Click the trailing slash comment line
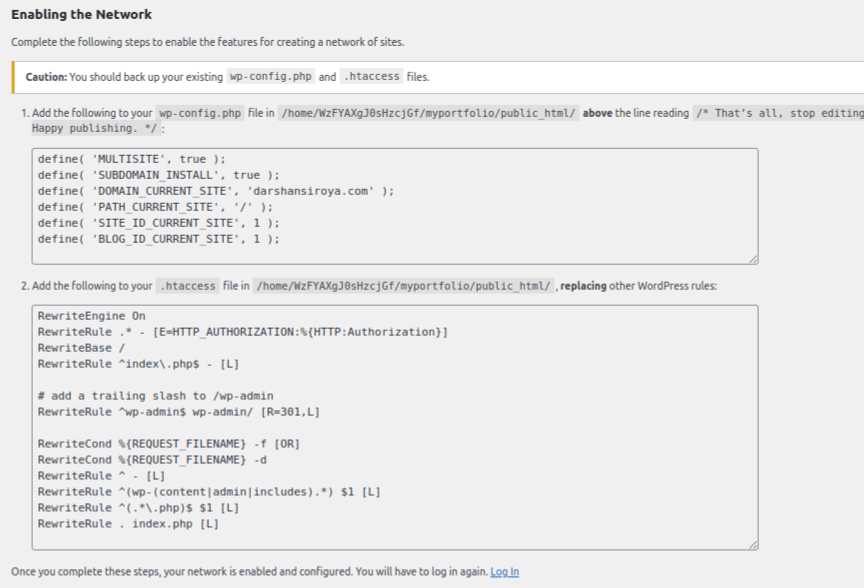Viewport: 864px width, 588px height. (155, 396)
